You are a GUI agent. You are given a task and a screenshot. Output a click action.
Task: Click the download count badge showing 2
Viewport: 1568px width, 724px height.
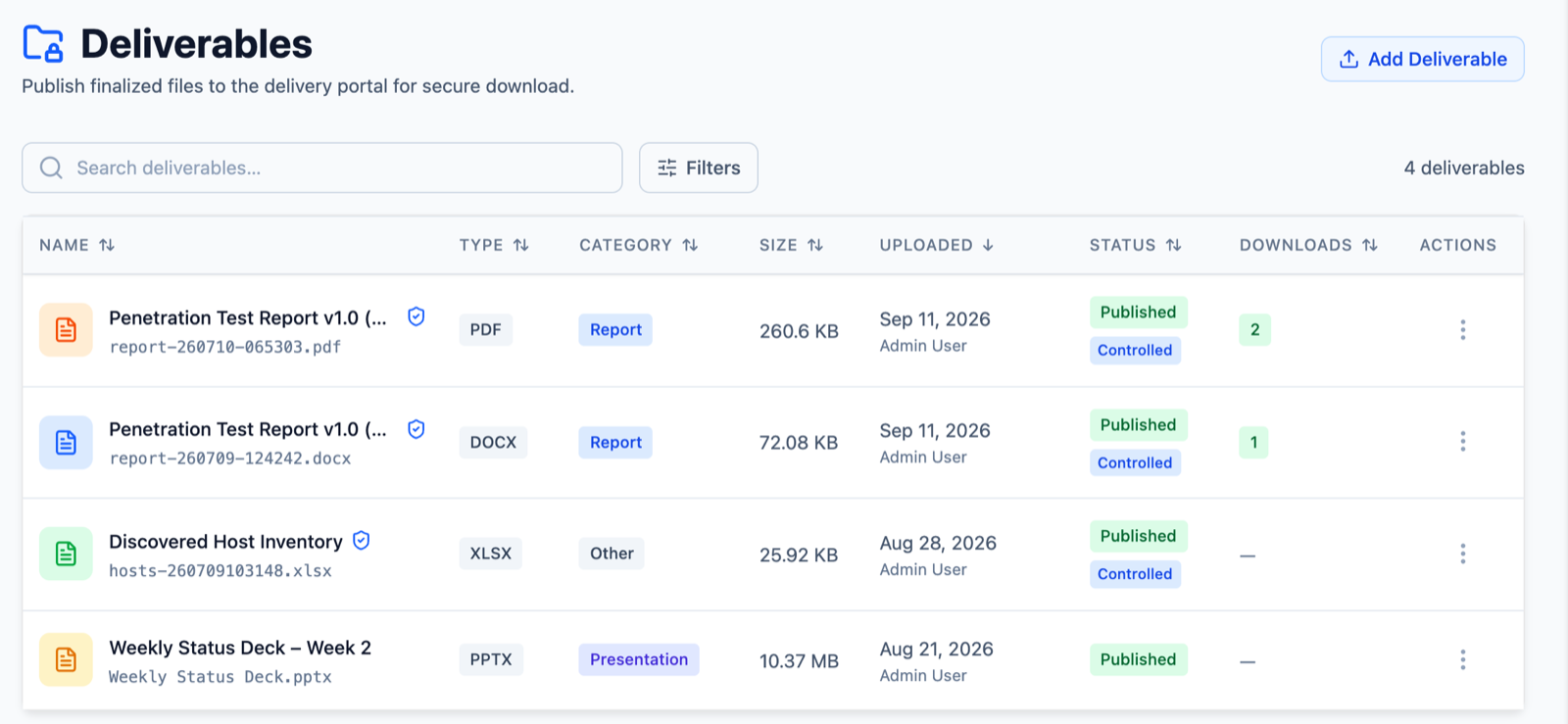1255,330
